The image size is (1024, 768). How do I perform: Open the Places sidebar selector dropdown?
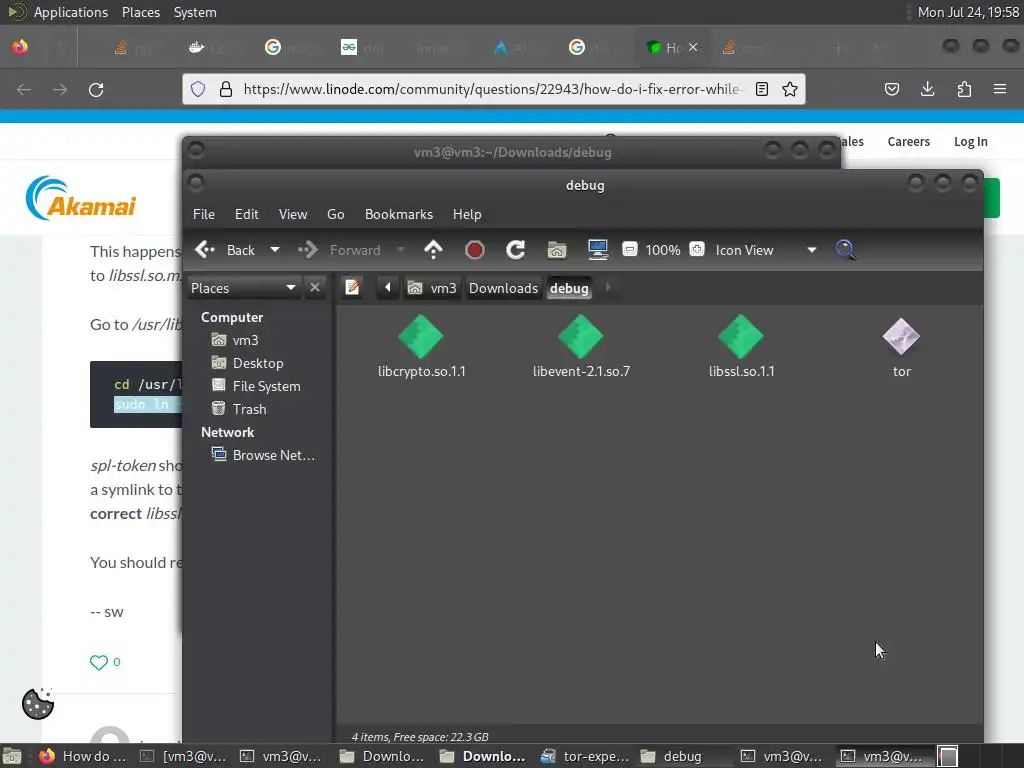[243, 288]
